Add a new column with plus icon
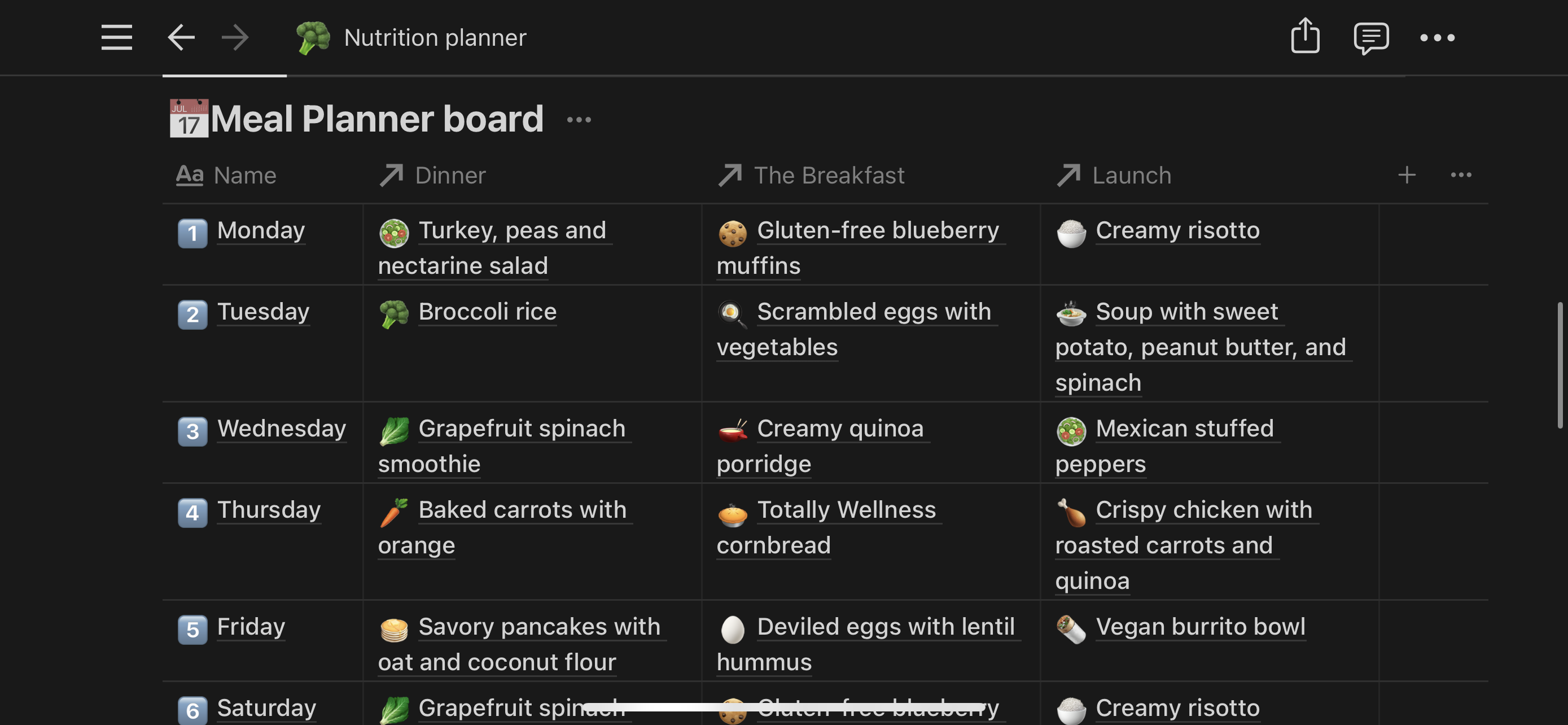1568x725 pixels. [x=1406, y=175]
